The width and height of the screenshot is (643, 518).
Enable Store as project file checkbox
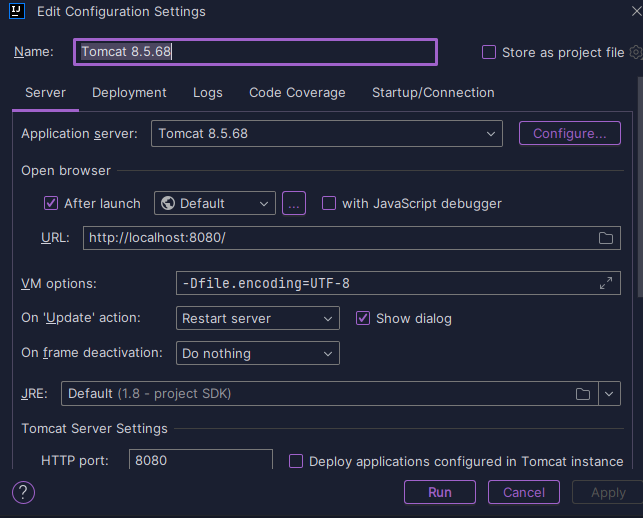pos(489,52)
